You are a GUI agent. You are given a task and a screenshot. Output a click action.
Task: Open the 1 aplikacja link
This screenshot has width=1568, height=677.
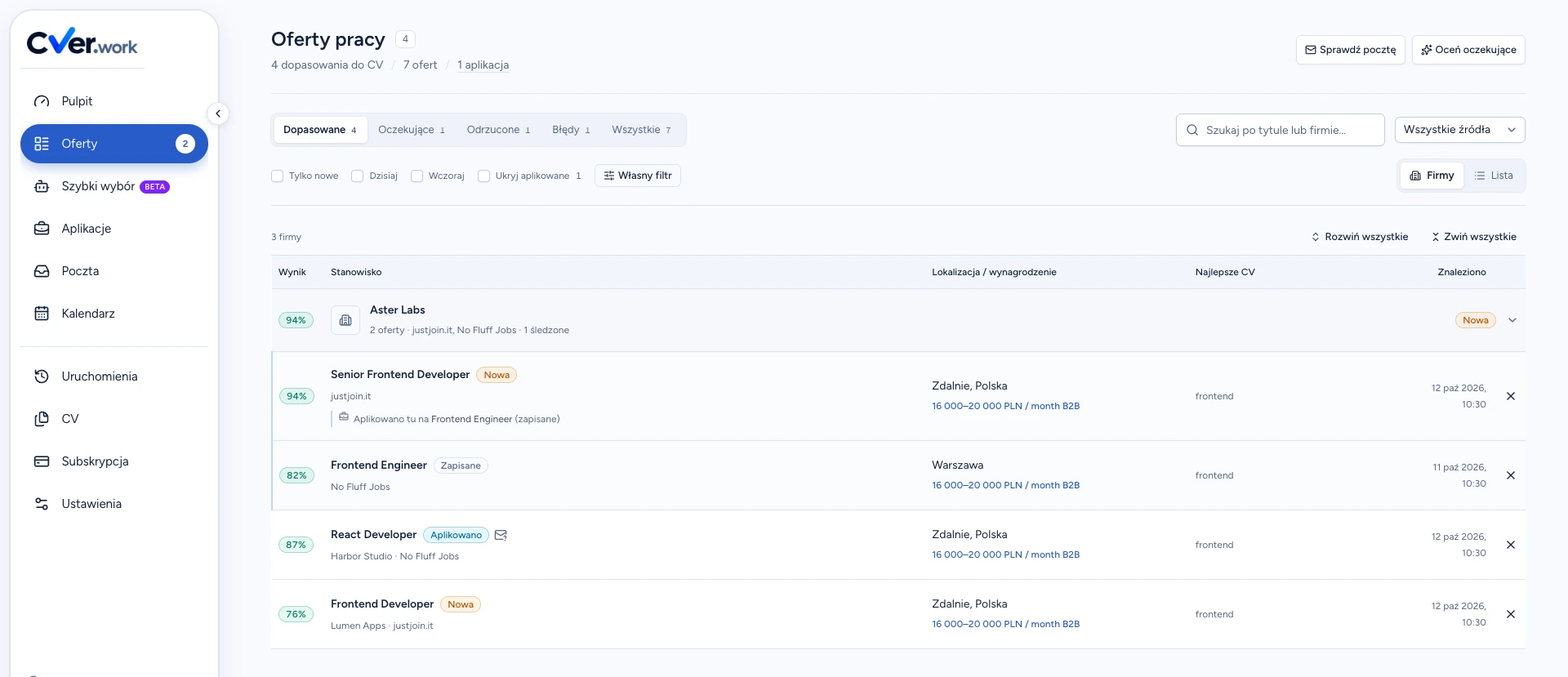click(483, 65)
